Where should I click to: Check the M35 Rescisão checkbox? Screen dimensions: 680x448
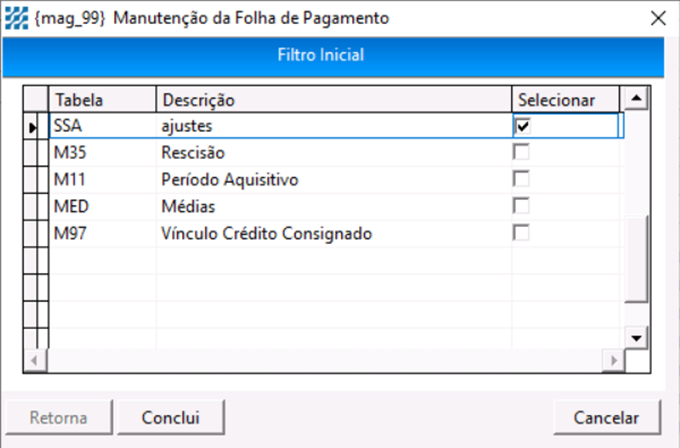pos(521,152)
